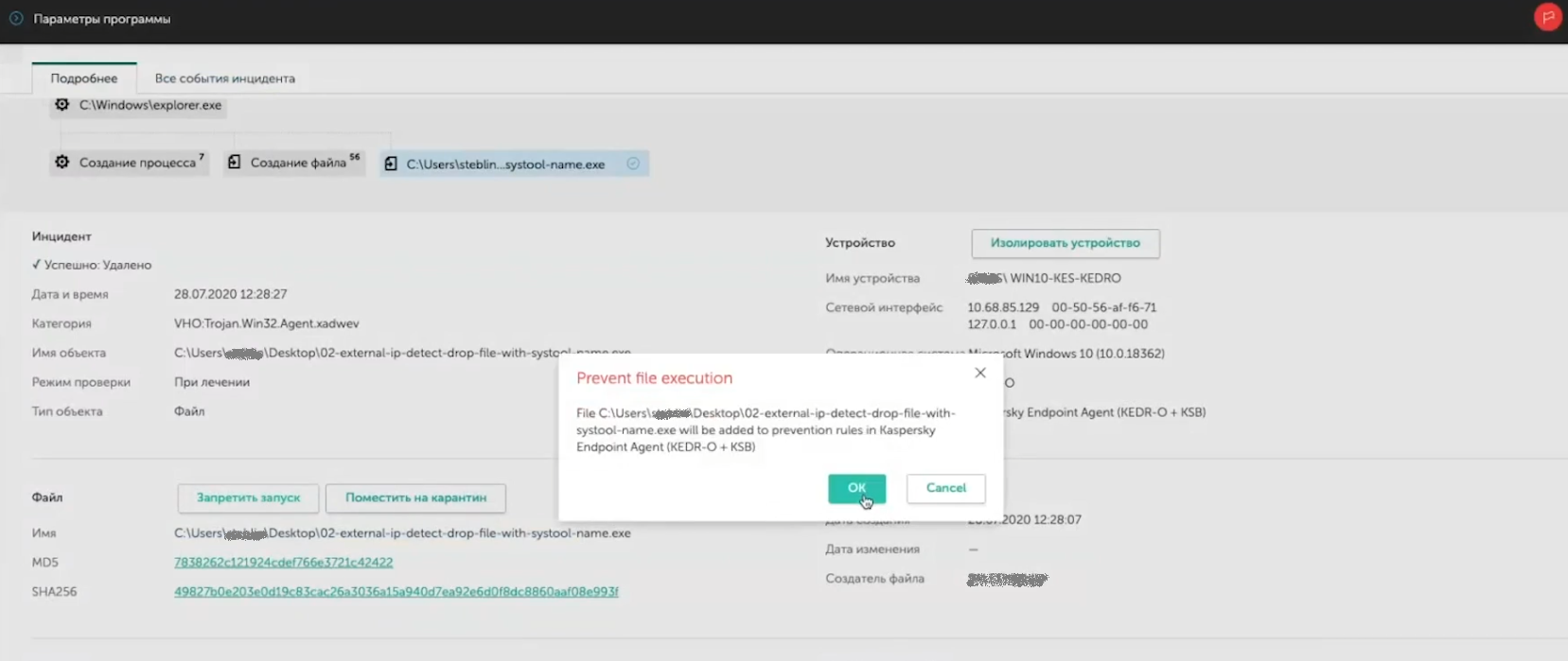1568x661 pixels.
Task: Click 'Параметры программы' title text
Action: click(x=102, y=19)
